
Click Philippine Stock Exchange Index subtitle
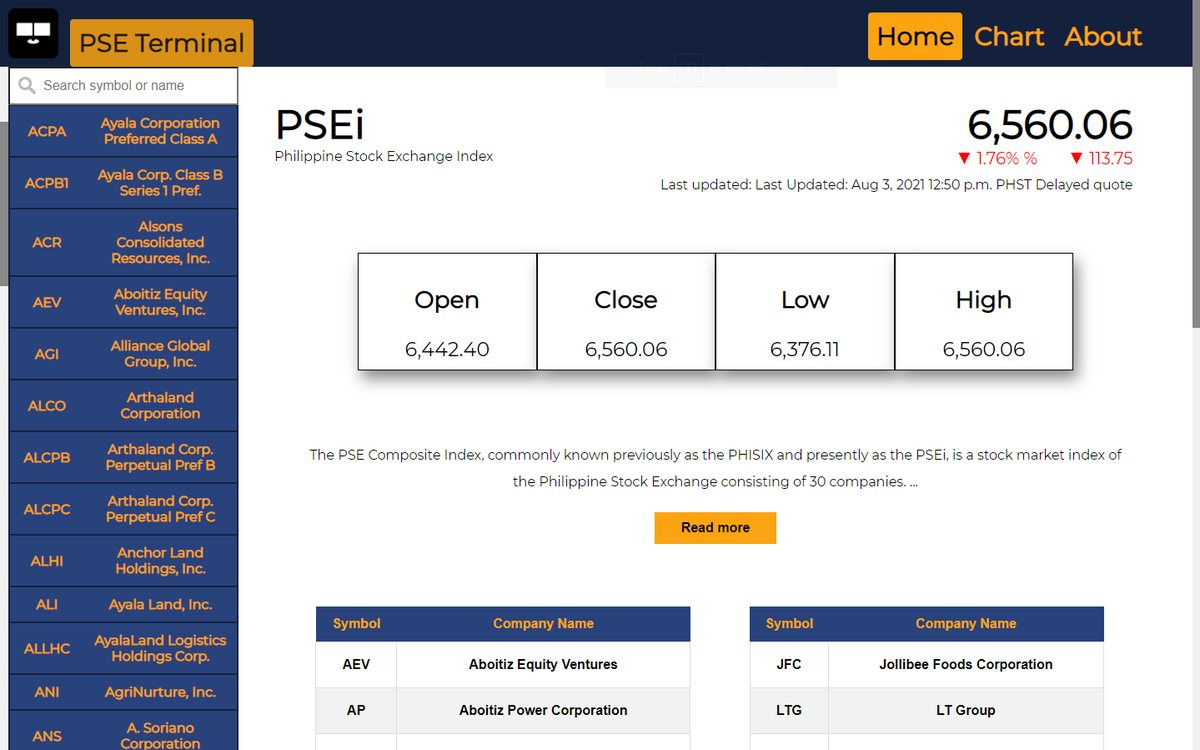coord(384,156)
